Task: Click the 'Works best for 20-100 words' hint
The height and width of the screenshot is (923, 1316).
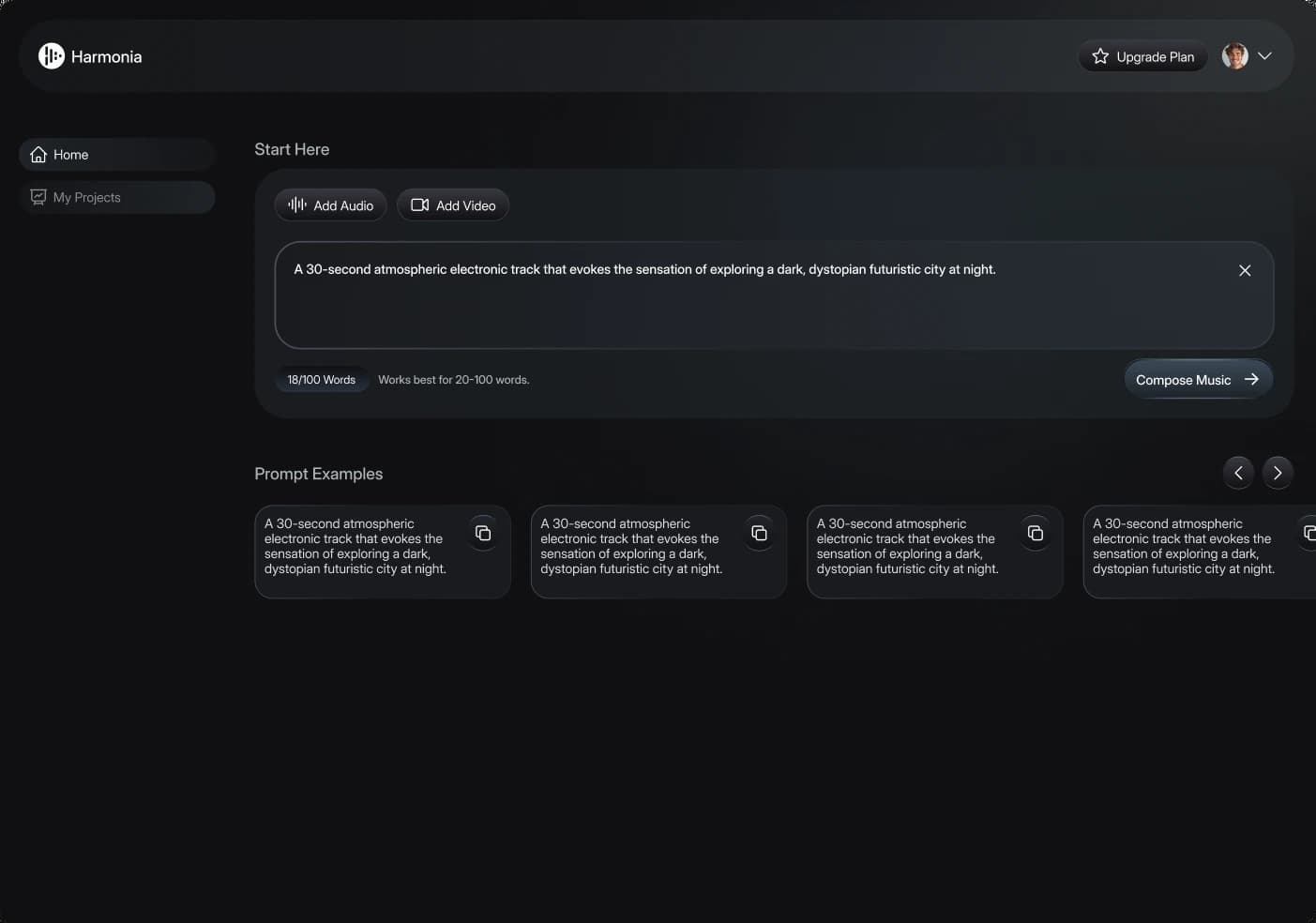Action: pyautogui.click(x=454, y=380)
